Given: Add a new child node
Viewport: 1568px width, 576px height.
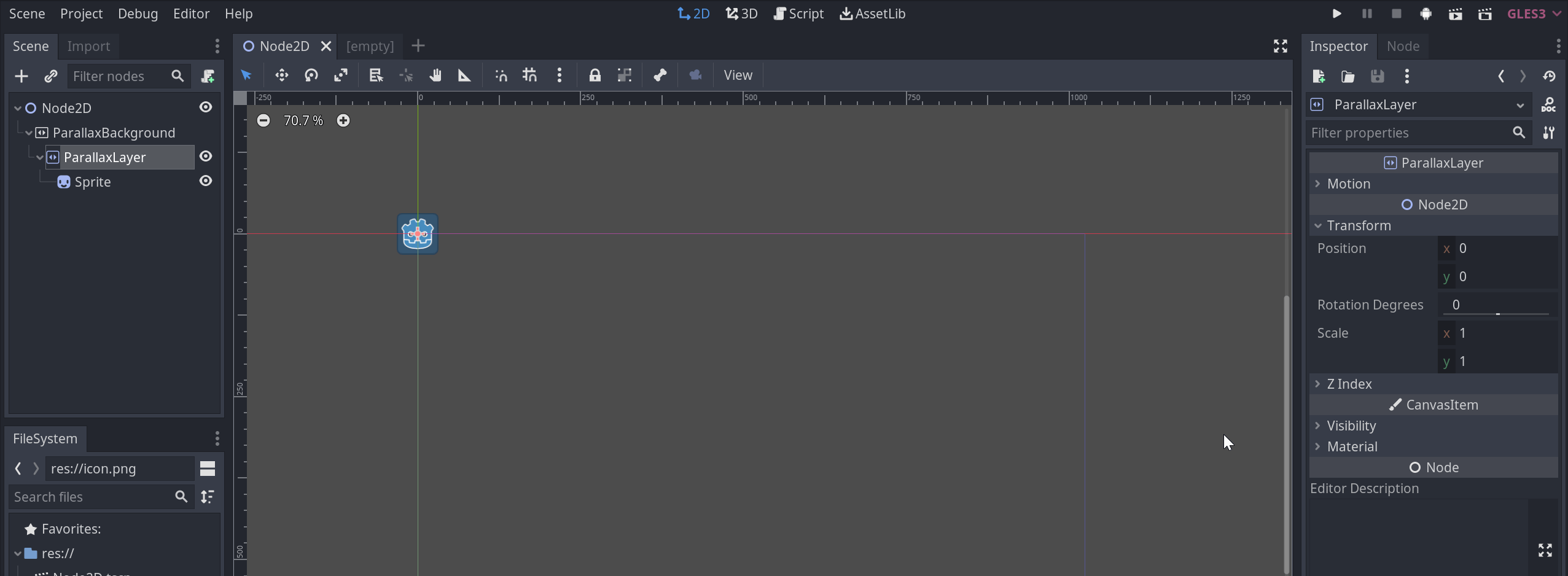Looking at the screenshot, I should coord(21,76).
